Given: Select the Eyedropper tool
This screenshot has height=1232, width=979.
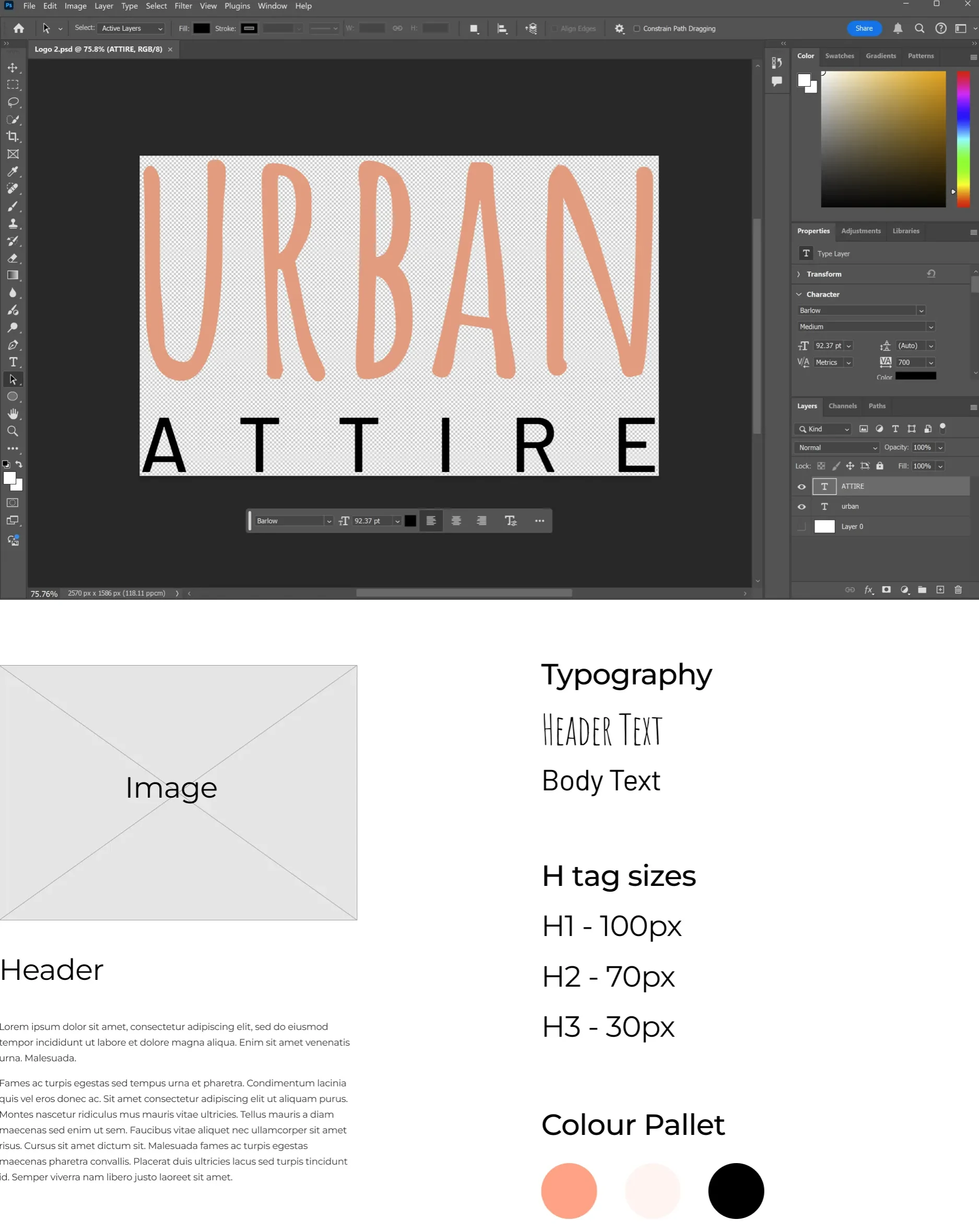Looking at the screenshot, I should (x=13, y=171).
